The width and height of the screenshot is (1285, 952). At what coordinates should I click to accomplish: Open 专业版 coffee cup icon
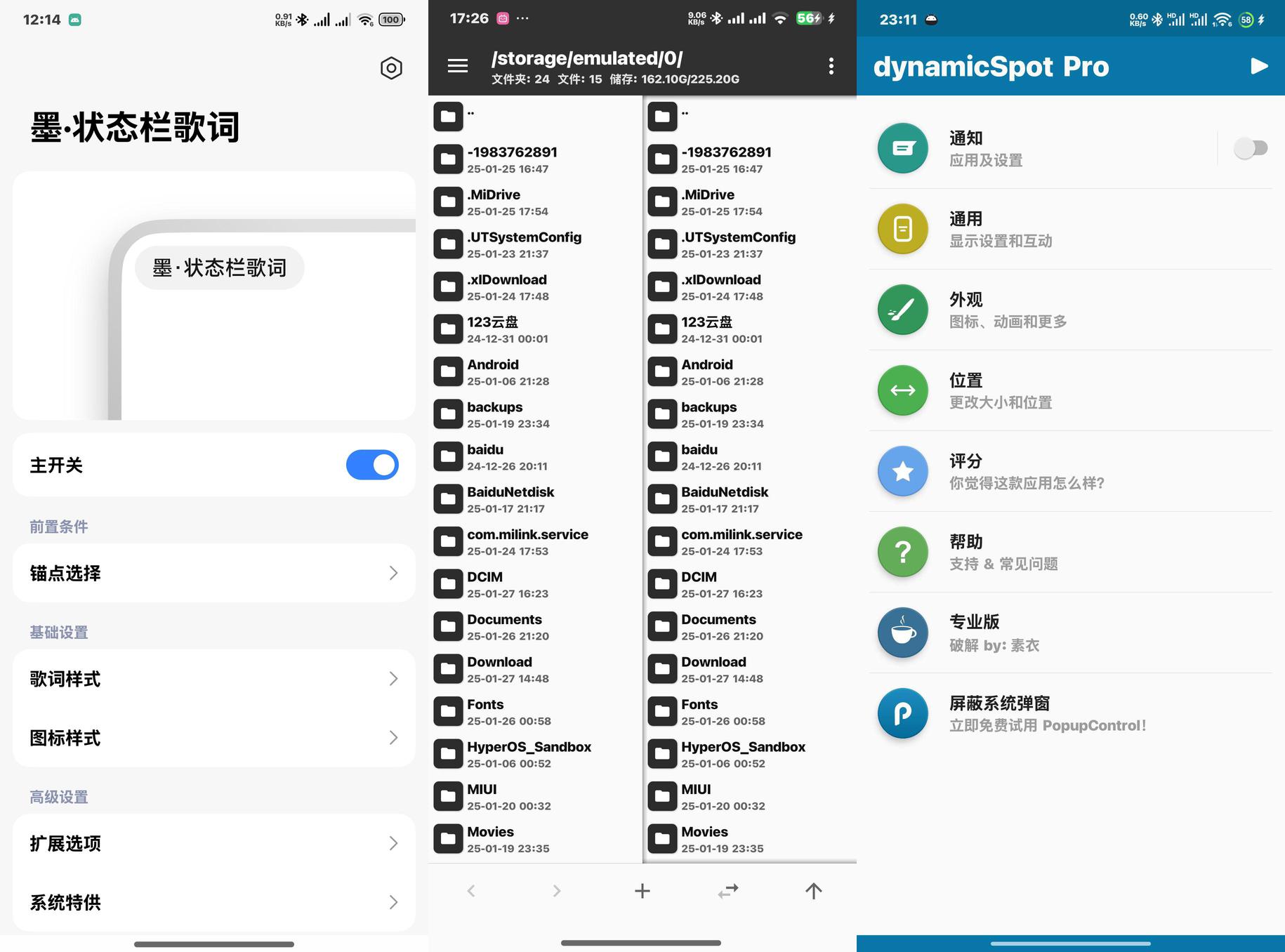903,633
